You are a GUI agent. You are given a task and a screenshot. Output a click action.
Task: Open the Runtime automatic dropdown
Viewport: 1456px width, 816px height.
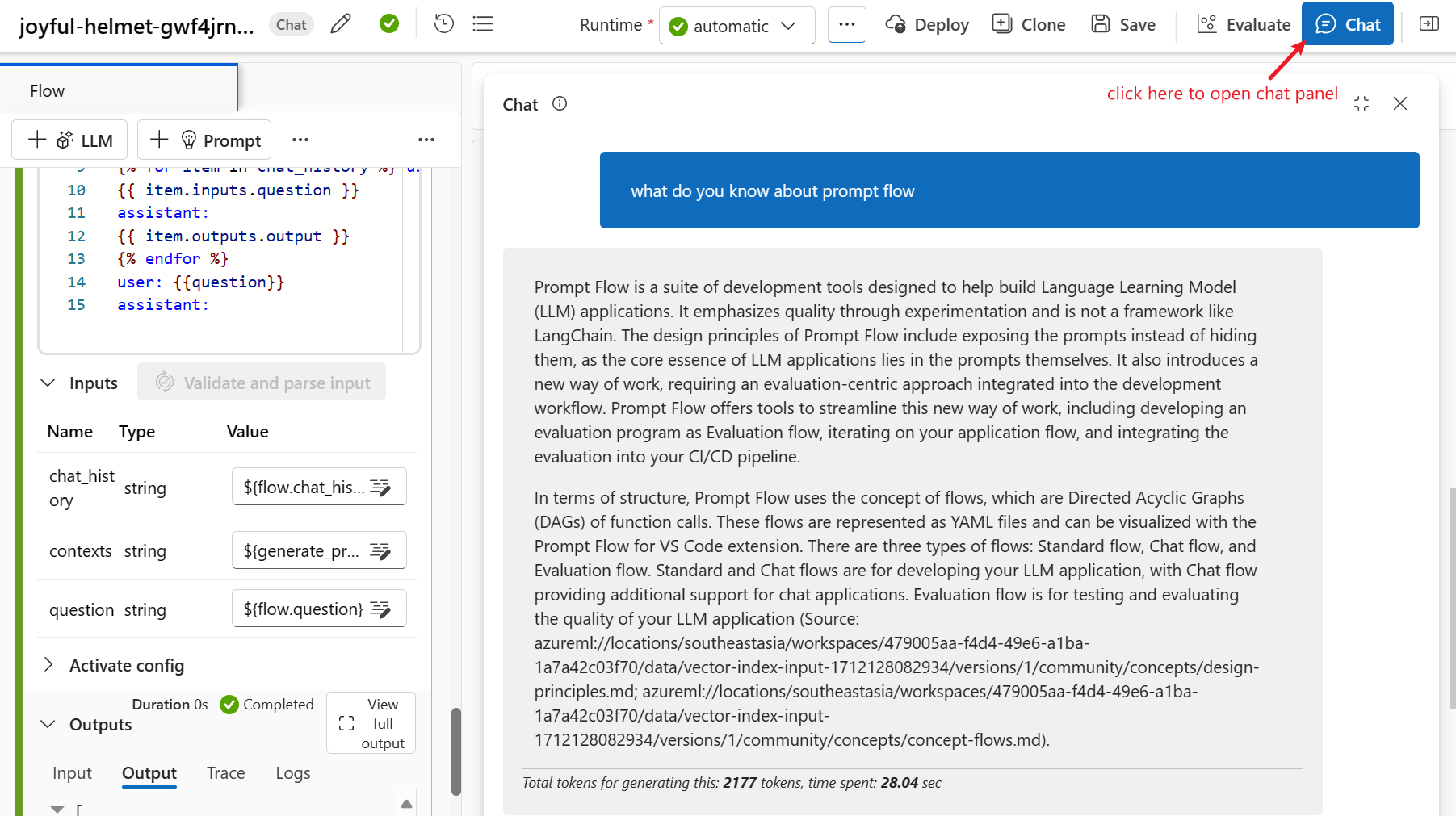point(736,26)
